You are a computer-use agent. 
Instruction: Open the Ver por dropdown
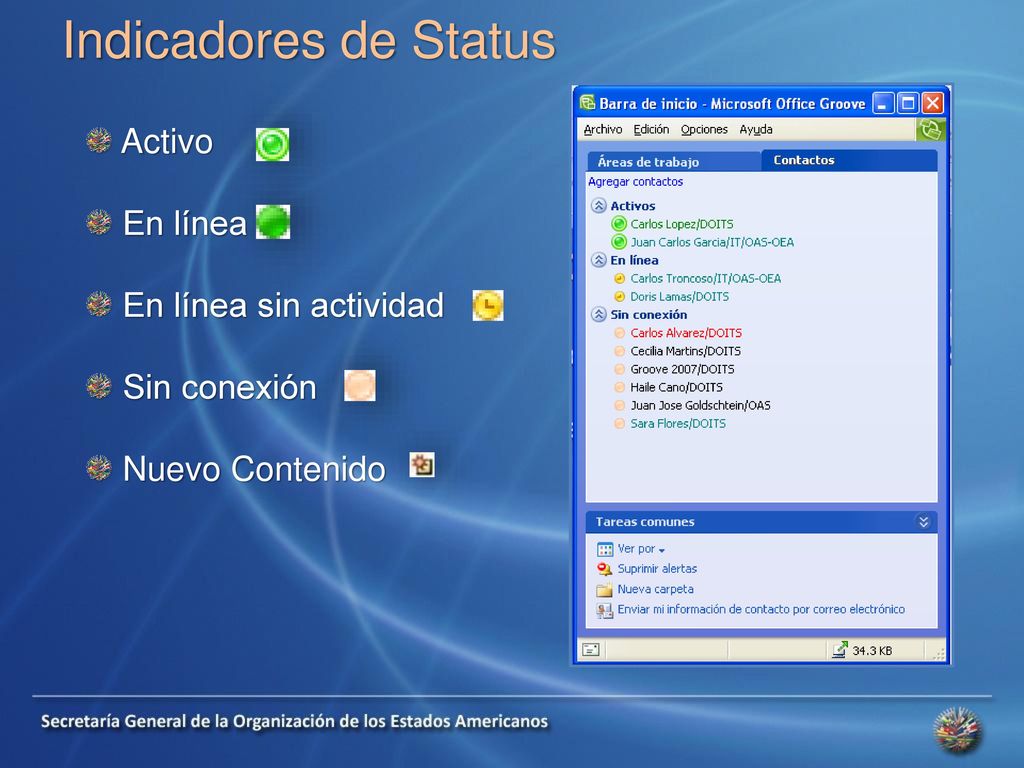pos(641,549)
